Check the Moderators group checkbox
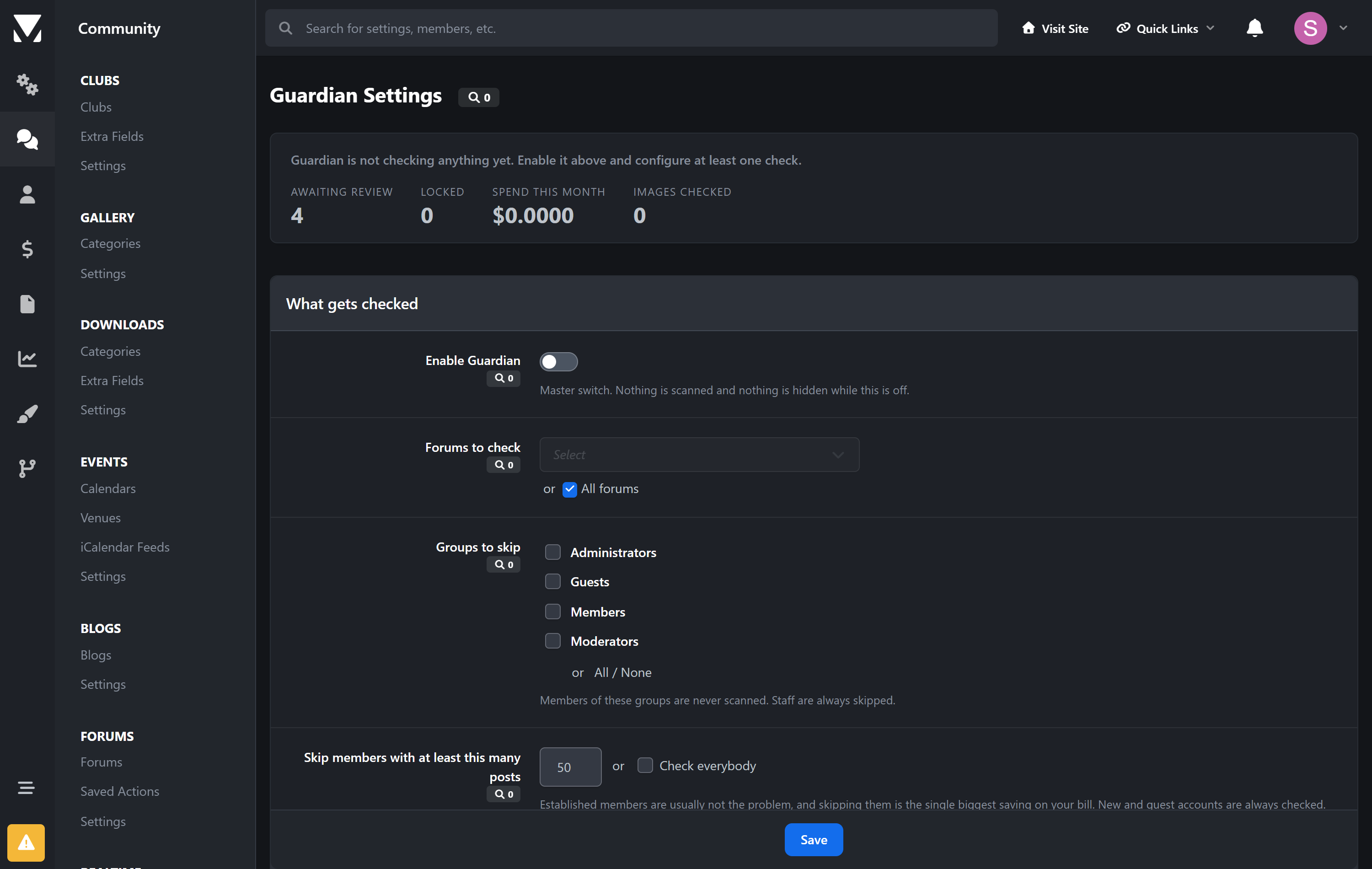The width and height of the screenshot is (1372, 869). click(x=552, y=641)
